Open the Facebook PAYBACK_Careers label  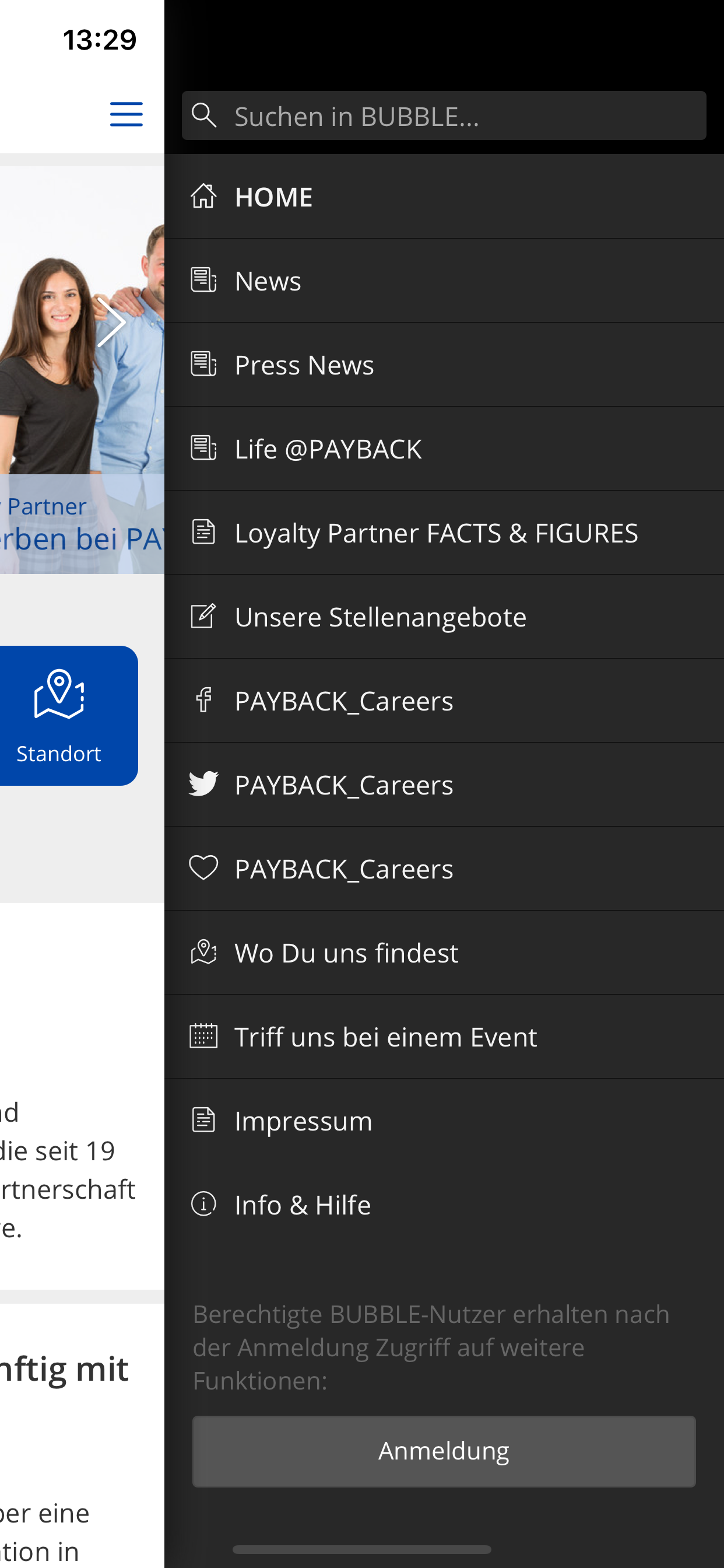point(344,701)
